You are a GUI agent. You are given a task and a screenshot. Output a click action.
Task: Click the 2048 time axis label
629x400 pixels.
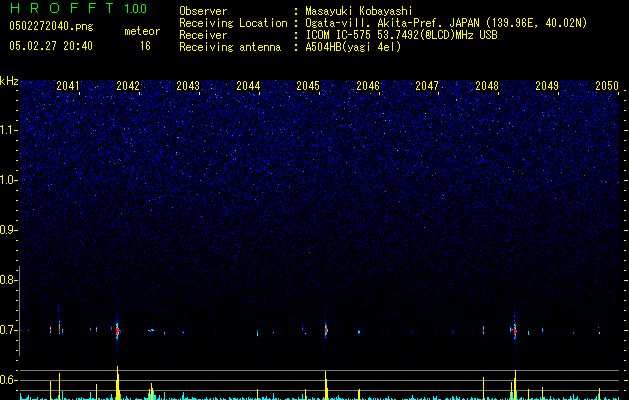(x=487, y=85)
